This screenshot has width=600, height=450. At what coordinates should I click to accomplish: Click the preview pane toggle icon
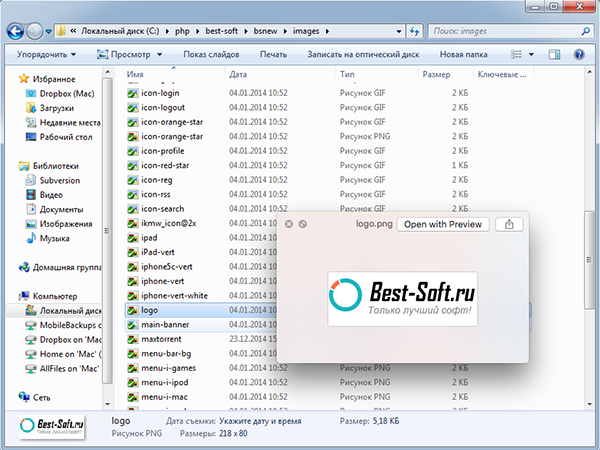(x=556, y=54)
